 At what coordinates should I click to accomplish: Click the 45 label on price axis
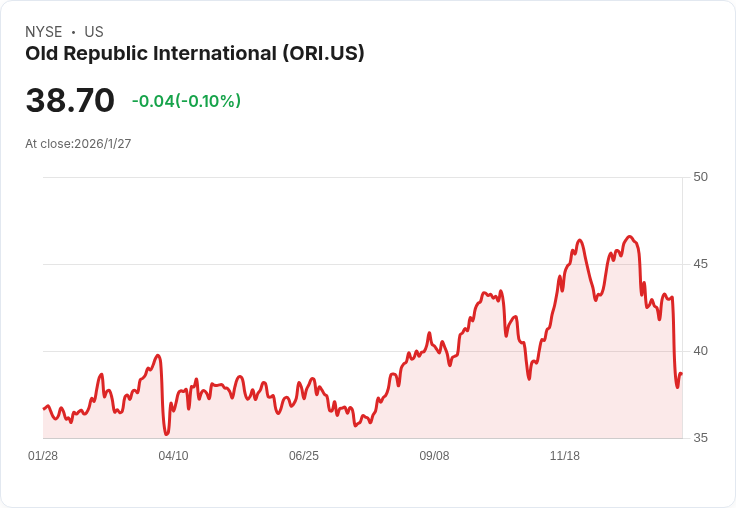pos(700,264)
